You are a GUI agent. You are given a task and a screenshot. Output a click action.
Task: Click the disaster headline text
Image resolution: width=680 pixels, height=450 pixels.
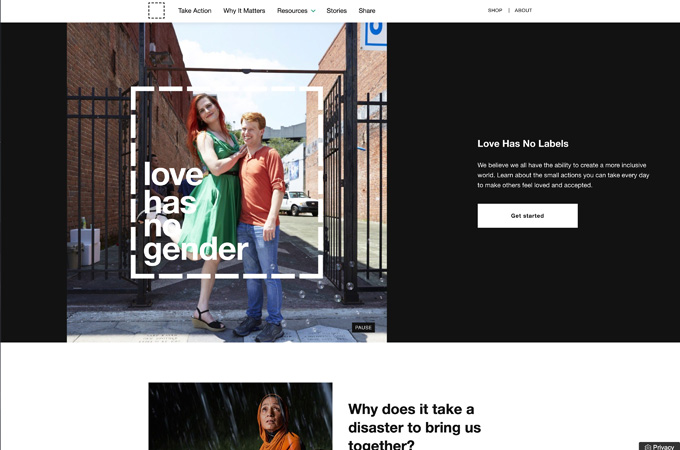[x=414, y=427]
